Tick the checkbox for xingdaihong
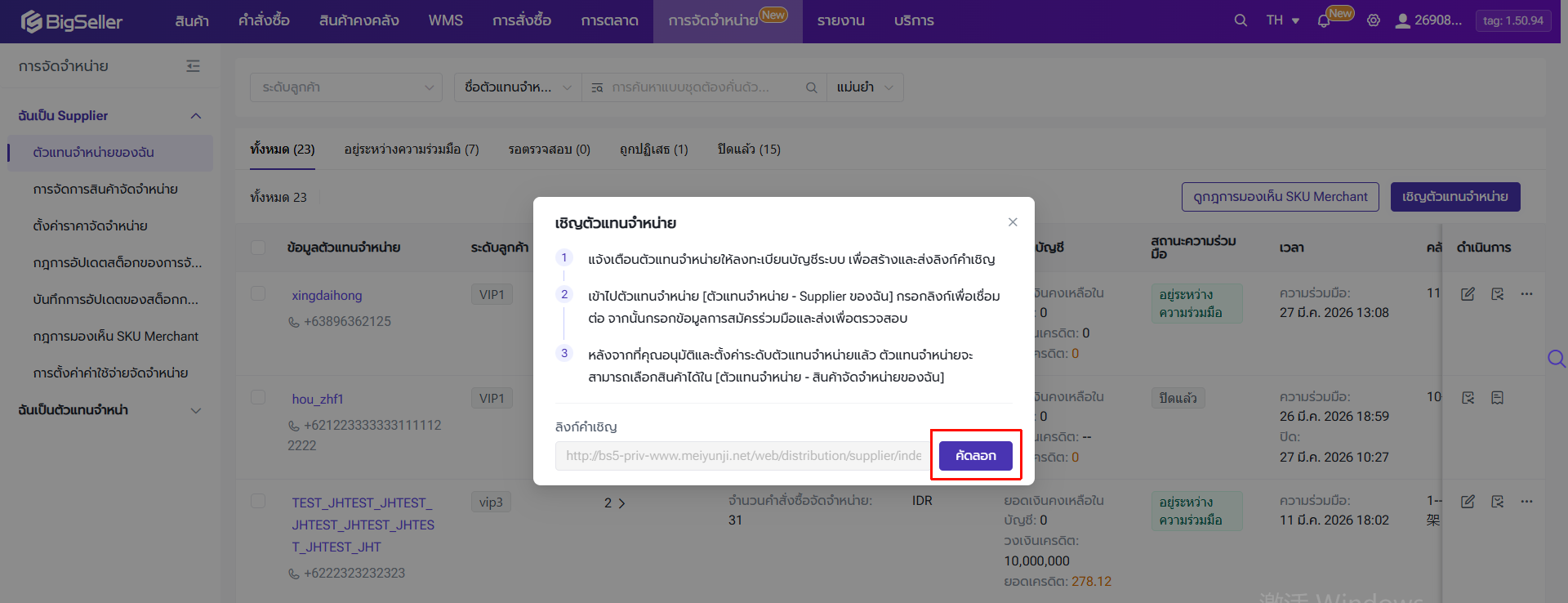The image size is (1568, 603). point(258,293)
